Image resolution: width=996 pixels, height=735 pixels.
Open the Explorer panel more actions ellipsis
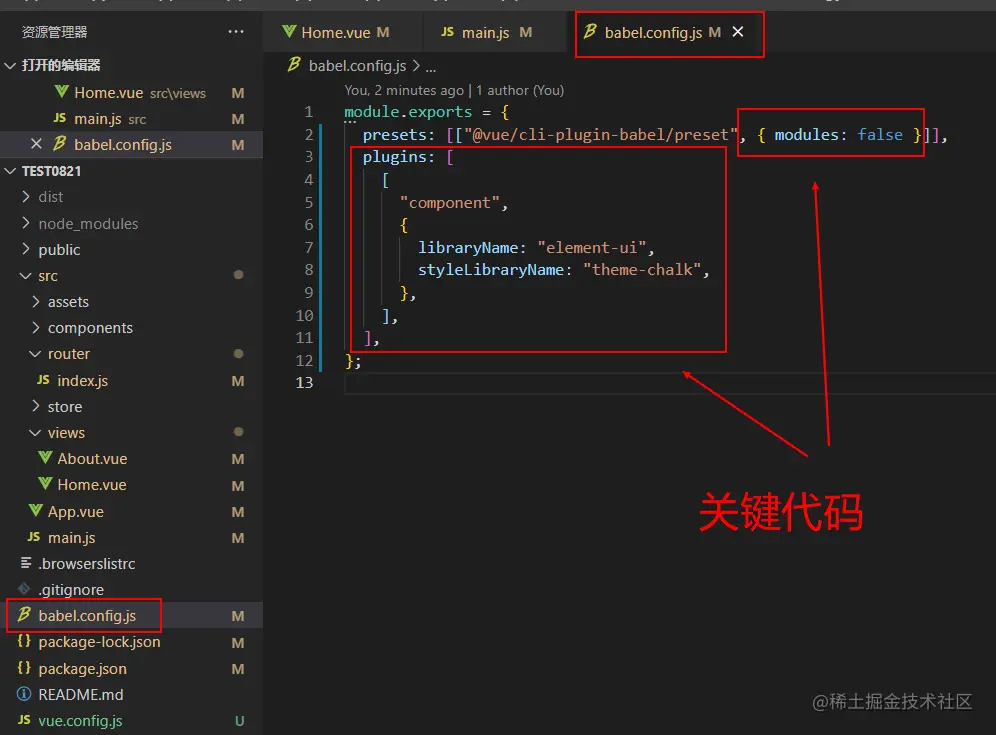point(236,32)
